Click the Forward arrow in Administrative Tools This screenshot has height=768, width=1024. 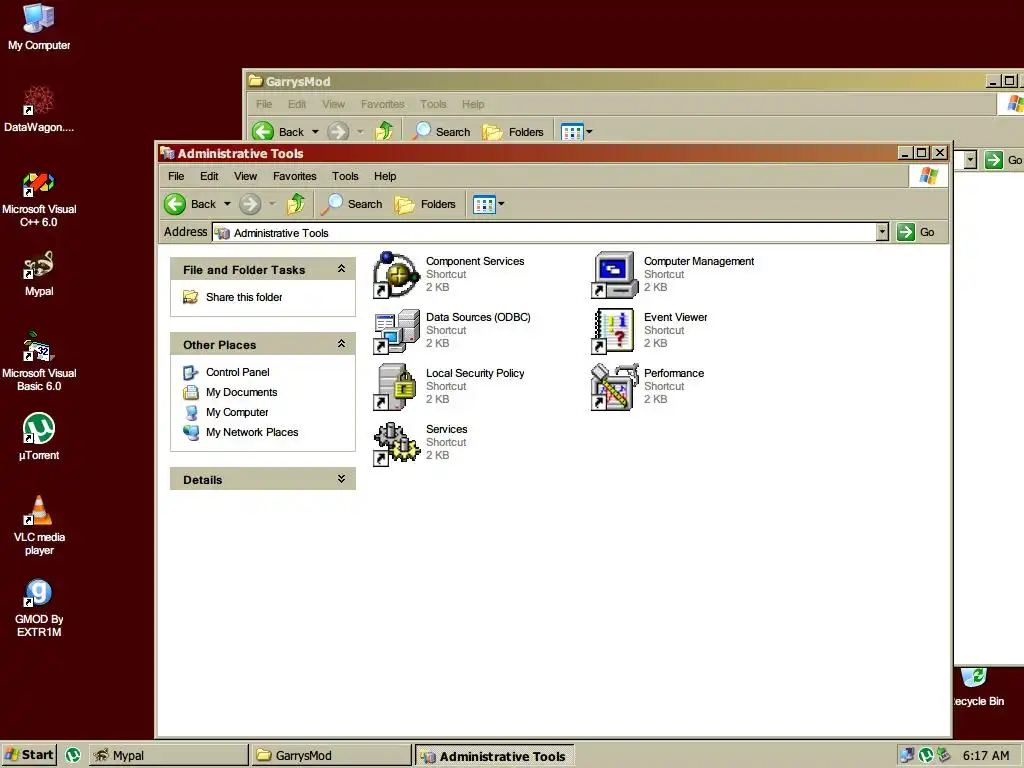pyautogui.click(x=249, y=204)
